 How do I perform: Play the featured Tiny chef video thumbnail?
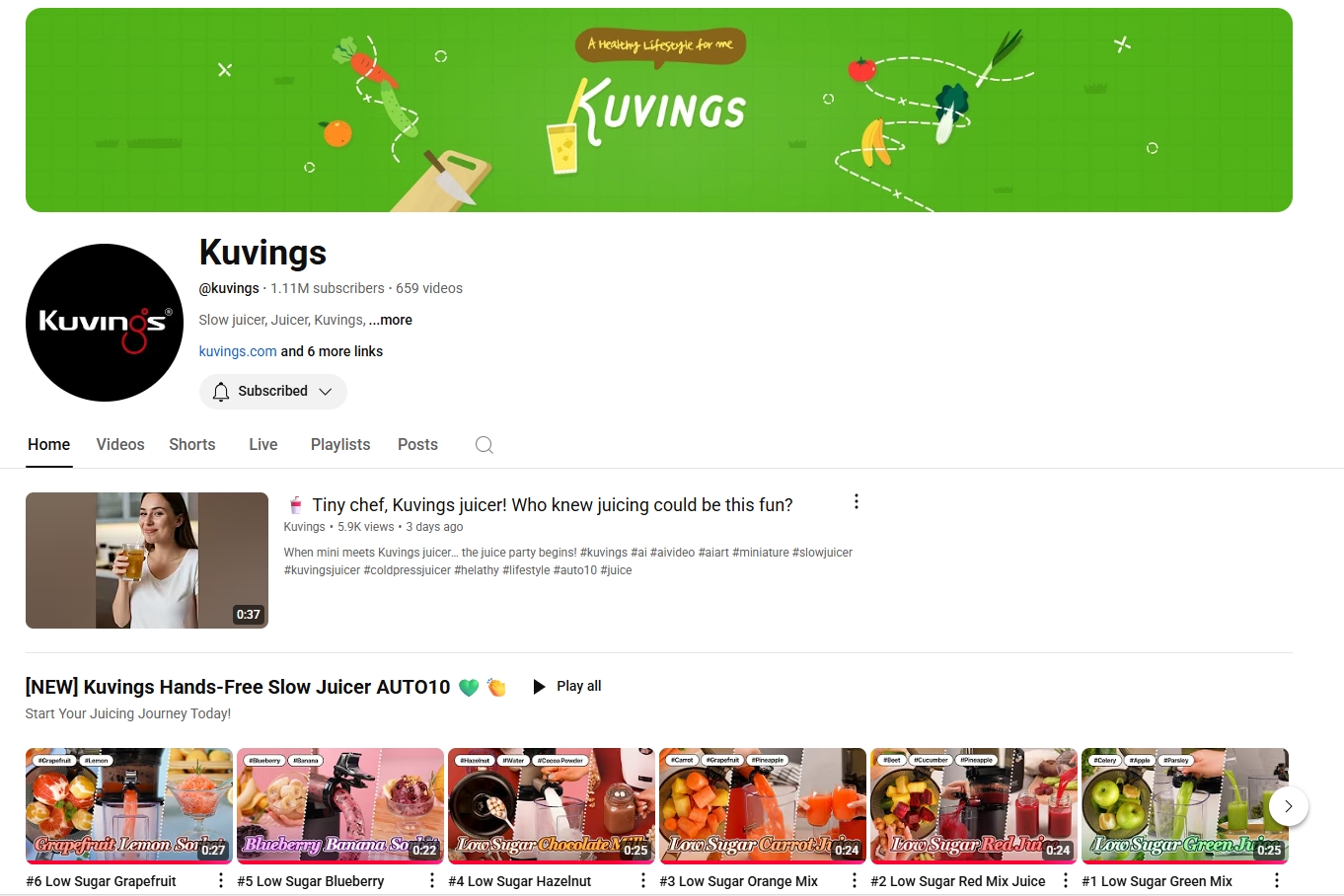click(x=147, y=560)
